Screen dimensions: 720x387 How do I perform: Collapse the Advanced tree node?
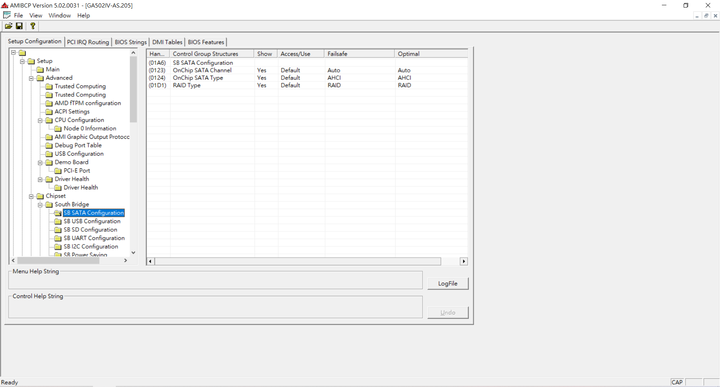point(31,78)
